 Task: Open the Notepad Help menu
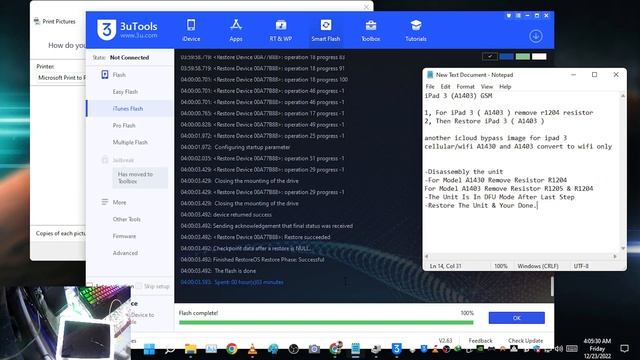click(505, 87)
